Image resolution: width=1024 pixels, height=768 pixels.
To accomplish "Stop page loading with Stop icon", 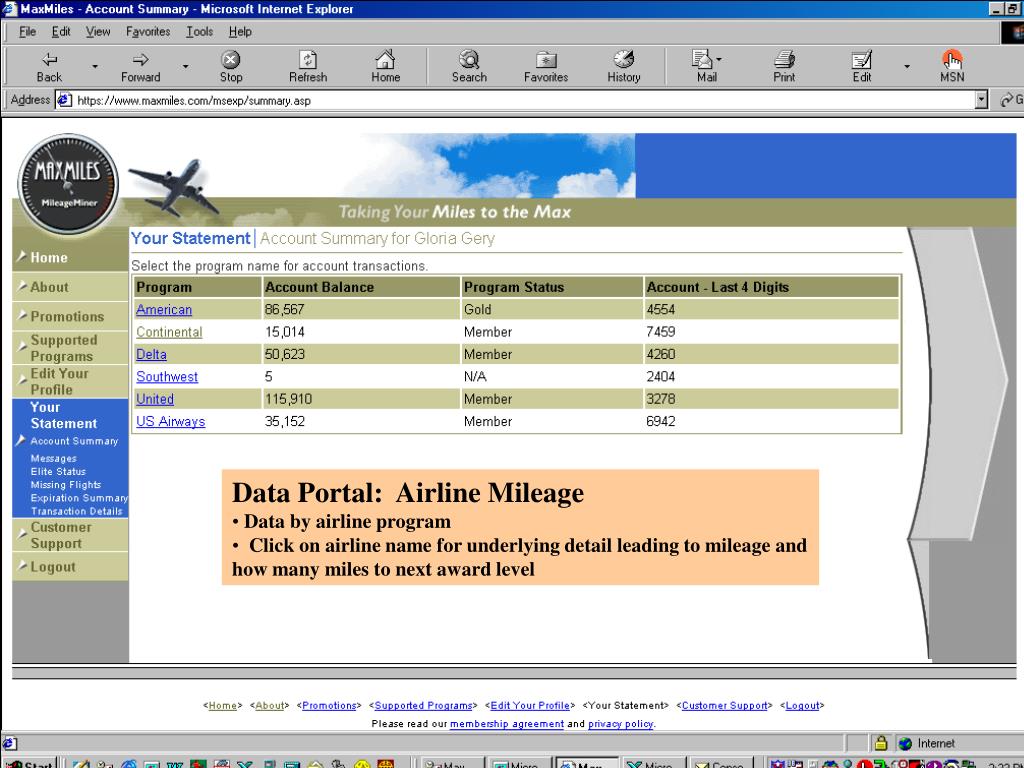I will pyautogui.click(x=231, y=67).
